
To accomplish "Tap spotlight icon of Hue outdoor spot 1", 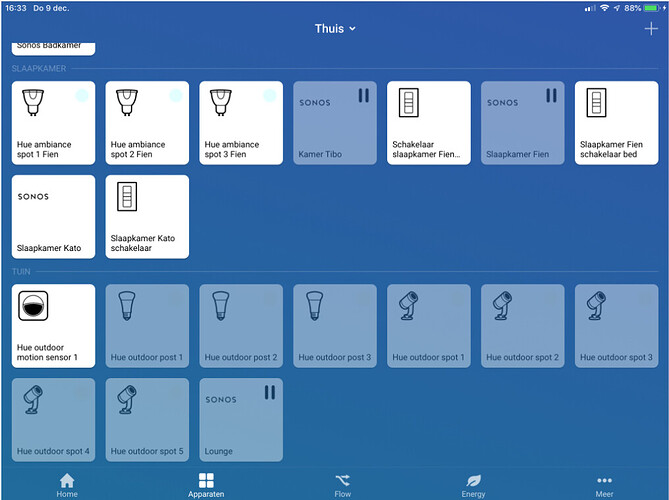I will coord(408,305).
